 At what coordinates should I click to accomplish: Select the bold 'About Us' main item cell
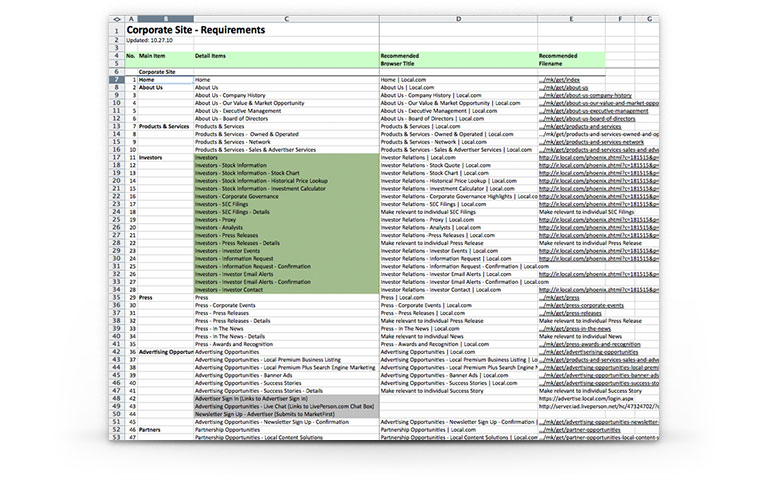pos(166,88)
